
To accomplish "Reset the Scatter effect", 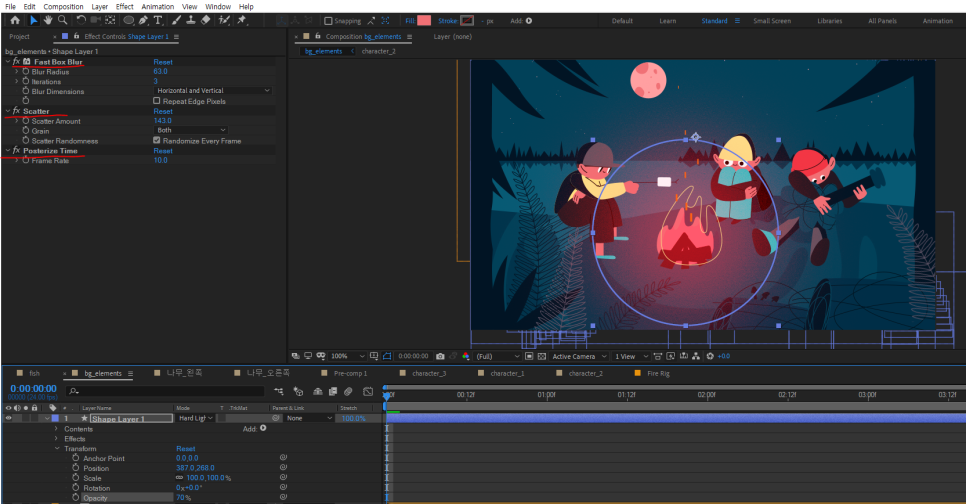I will pyautogui.click(x=163, y=112).
